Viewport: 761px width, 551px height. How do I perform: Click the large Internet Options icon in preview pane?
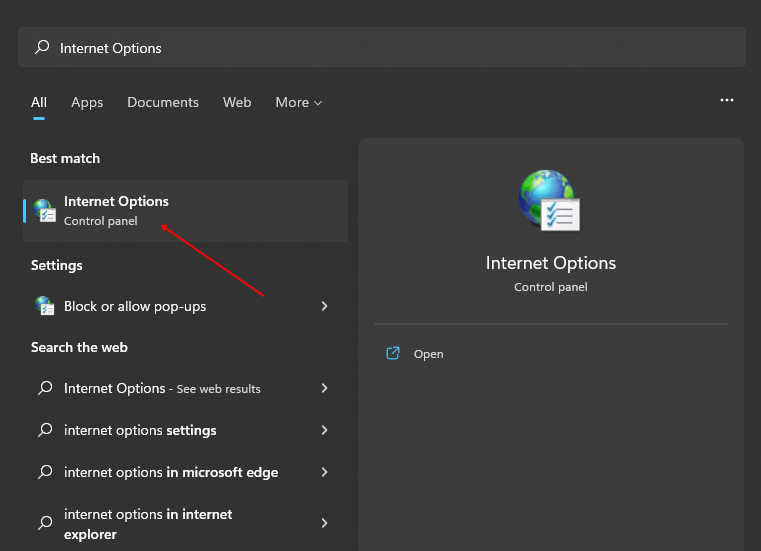click(550, 200)
